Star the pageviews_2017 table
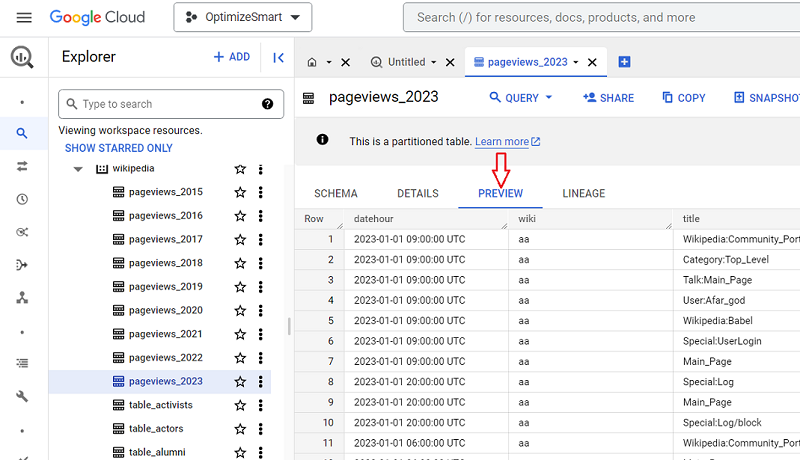The height and width of the screenshot is (460, 800). [240, 240]
